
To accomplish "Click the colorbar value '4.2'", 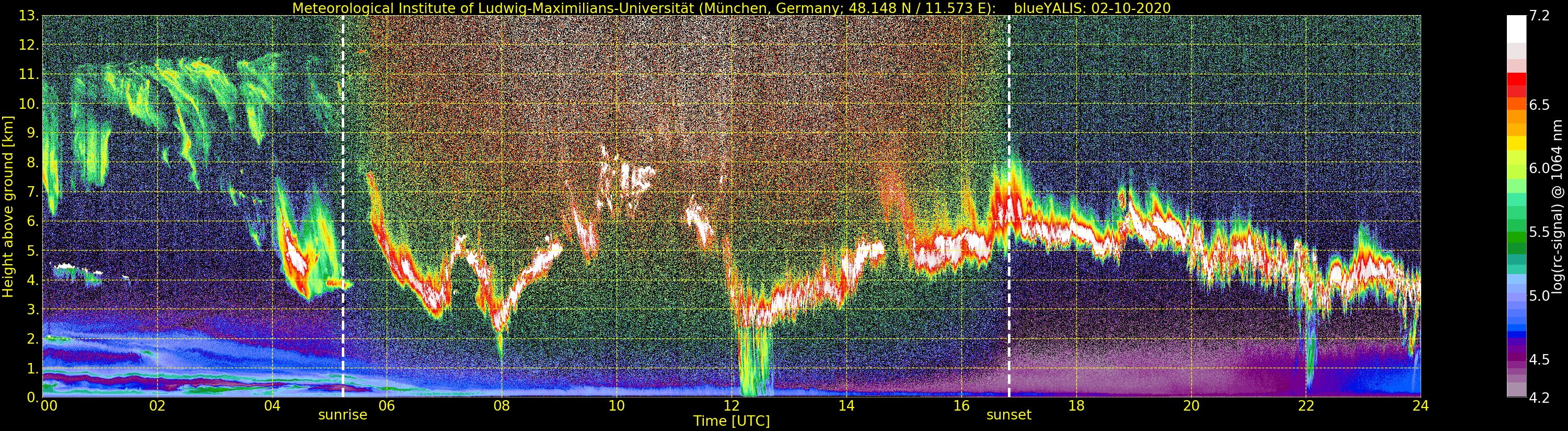I will [1539, 398].
